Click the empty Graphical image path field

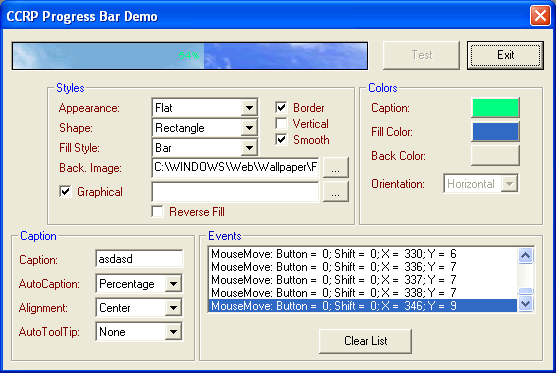point(235,192)
